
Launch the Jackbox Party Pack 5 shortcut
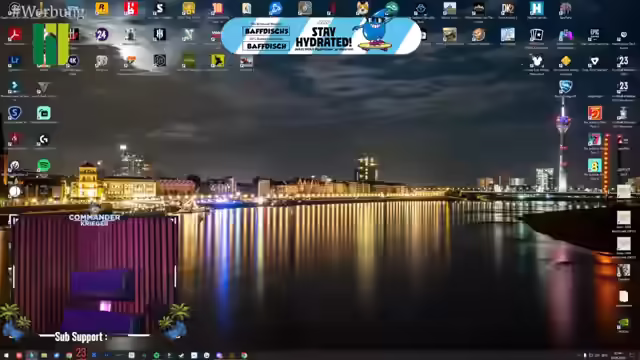(x=595, y=113)
